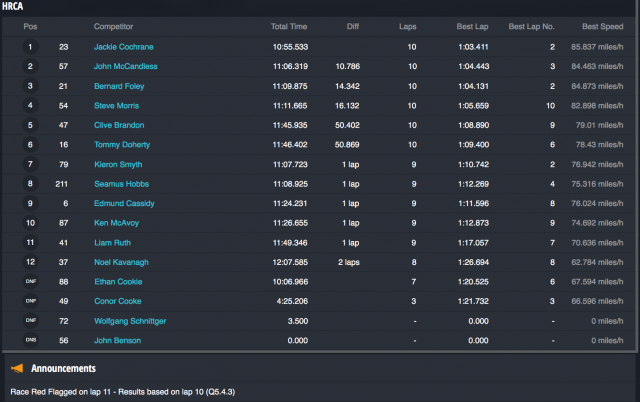Select the position 3 badge for Bernard Foley
Screen dimensions: 640x402
coord(30,85)
